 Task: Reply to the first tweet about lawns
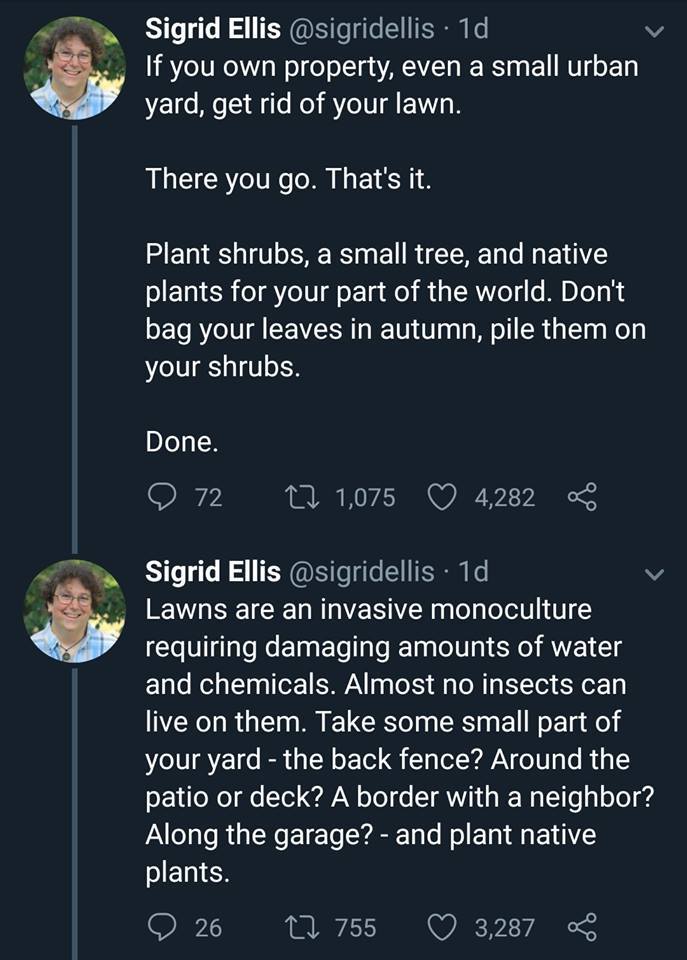161,497
